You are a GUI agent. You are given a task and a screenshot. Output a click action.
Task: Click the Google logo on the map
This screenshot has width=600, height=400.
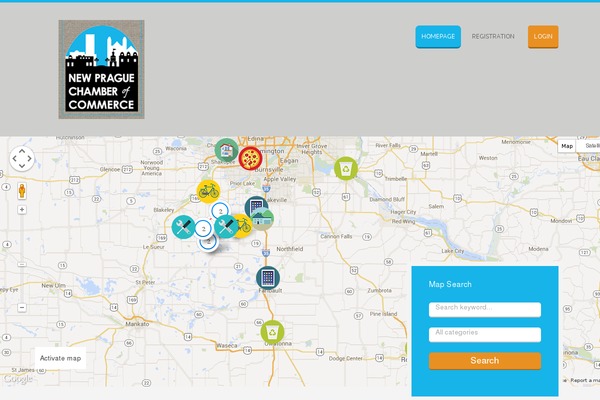point(18,379)
